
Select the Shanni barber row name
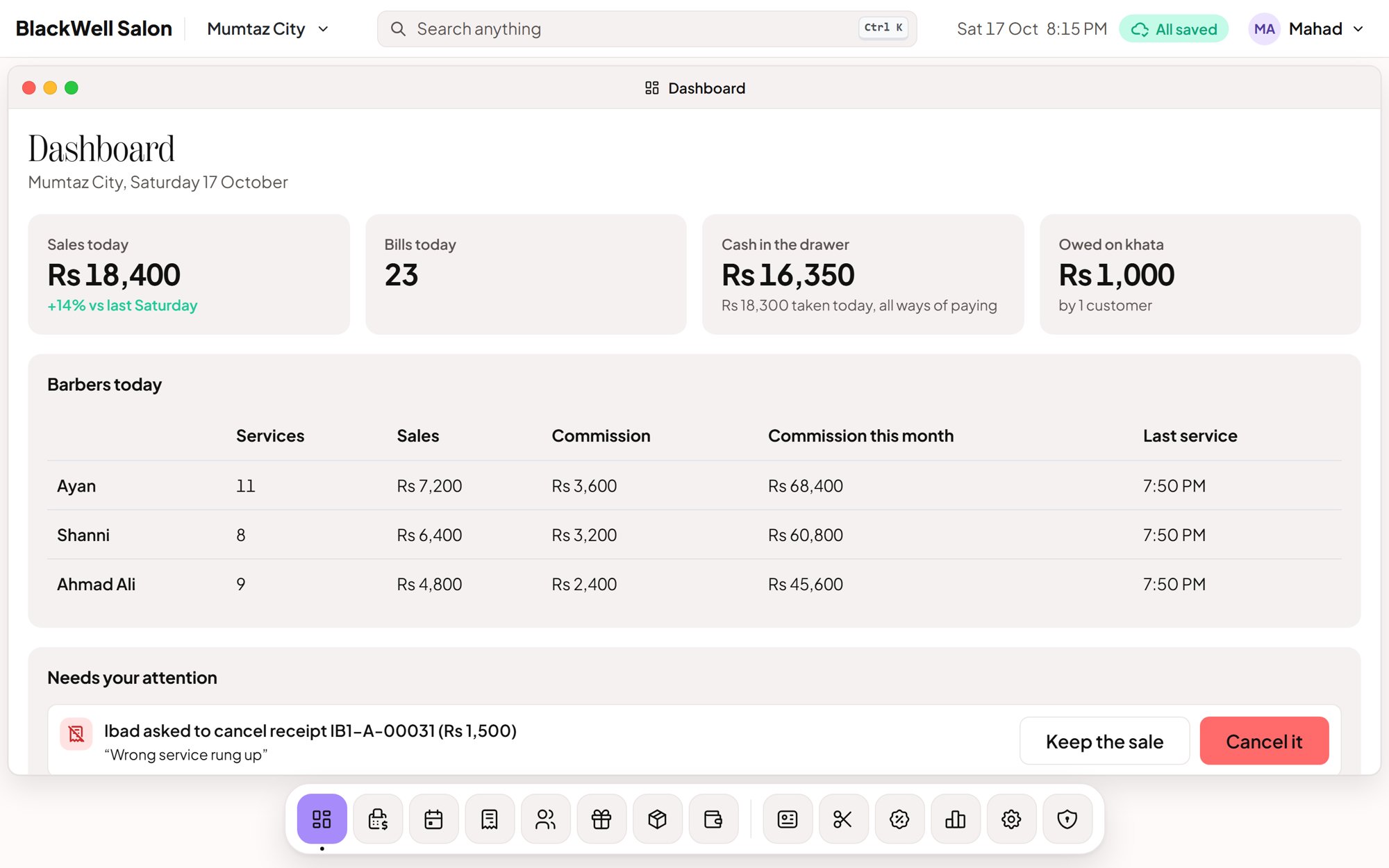click(83, 535)
